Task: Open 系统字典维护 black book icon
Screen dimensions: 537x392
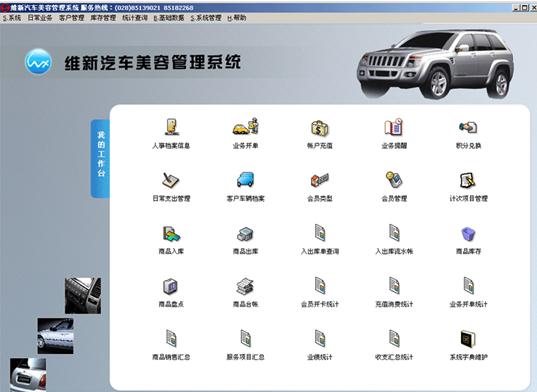Action: pos(468,339)
